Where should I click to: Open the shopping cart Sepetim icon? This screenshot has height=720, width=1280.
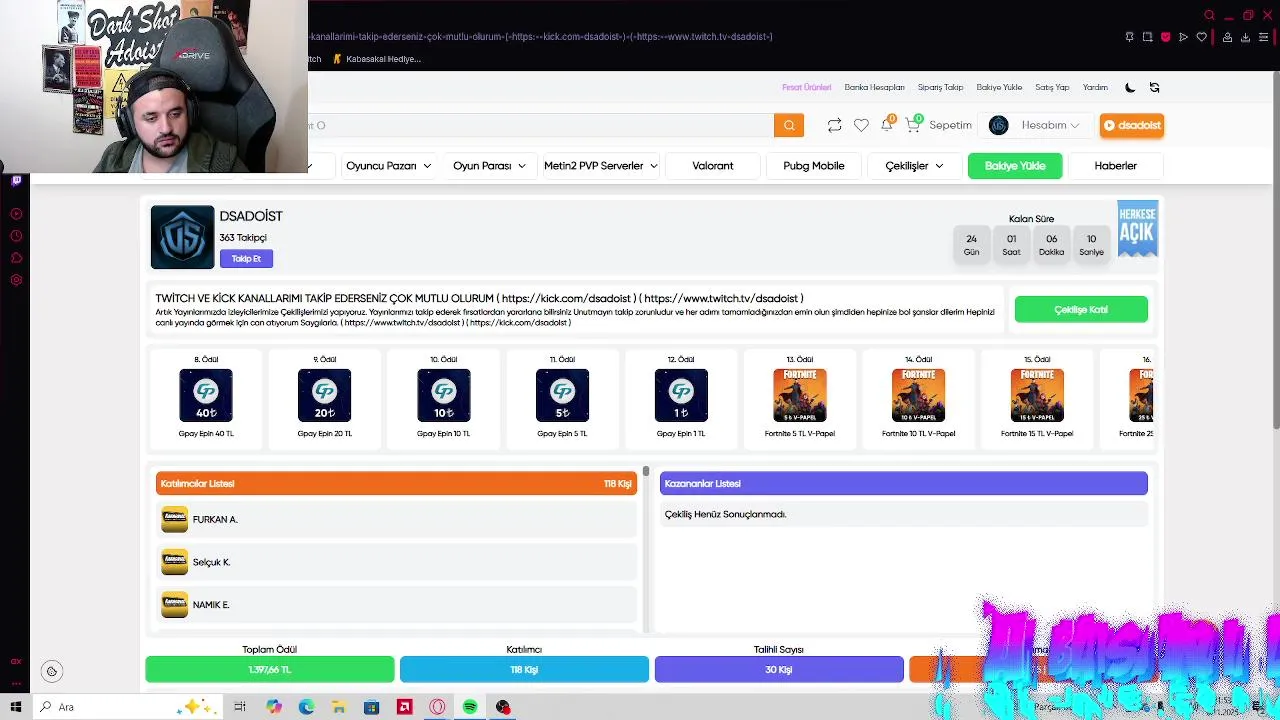[913, 125]
